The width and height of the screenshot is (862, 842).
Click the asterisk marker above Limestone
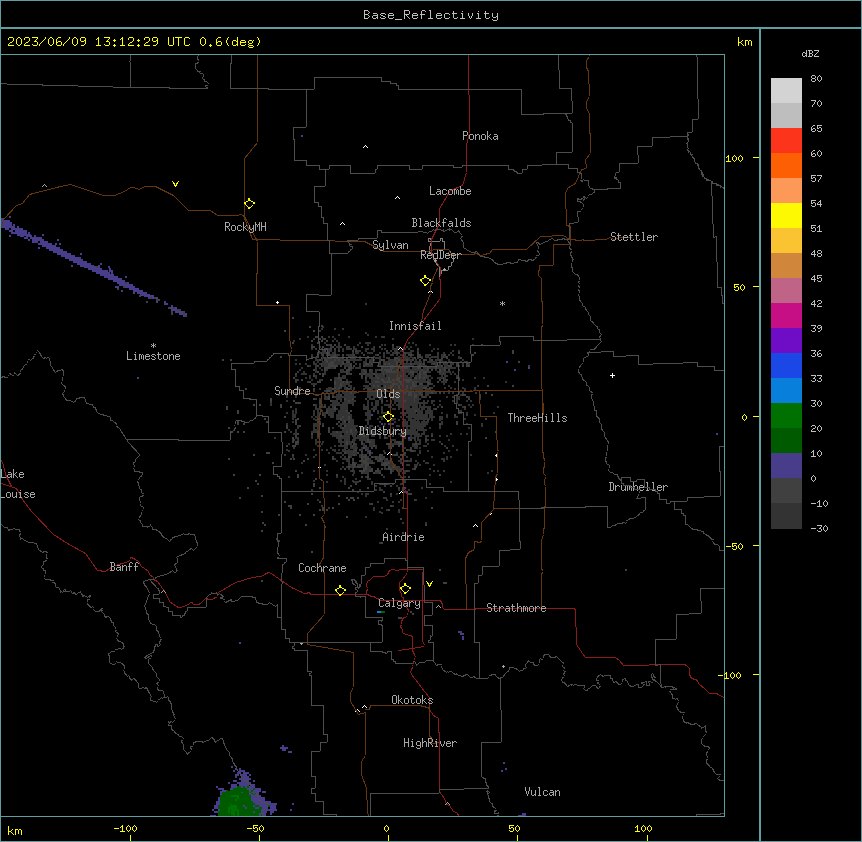tap(153, 345)
